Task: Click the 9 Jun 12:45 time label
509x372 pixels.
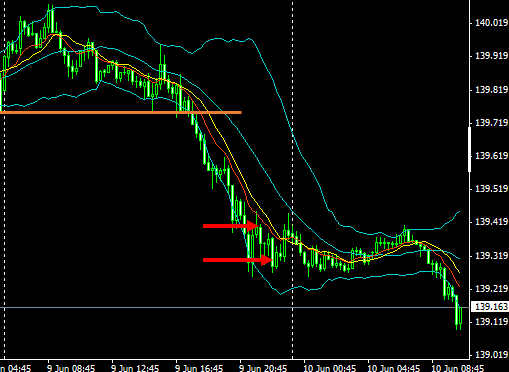Action: pos(135,368)
